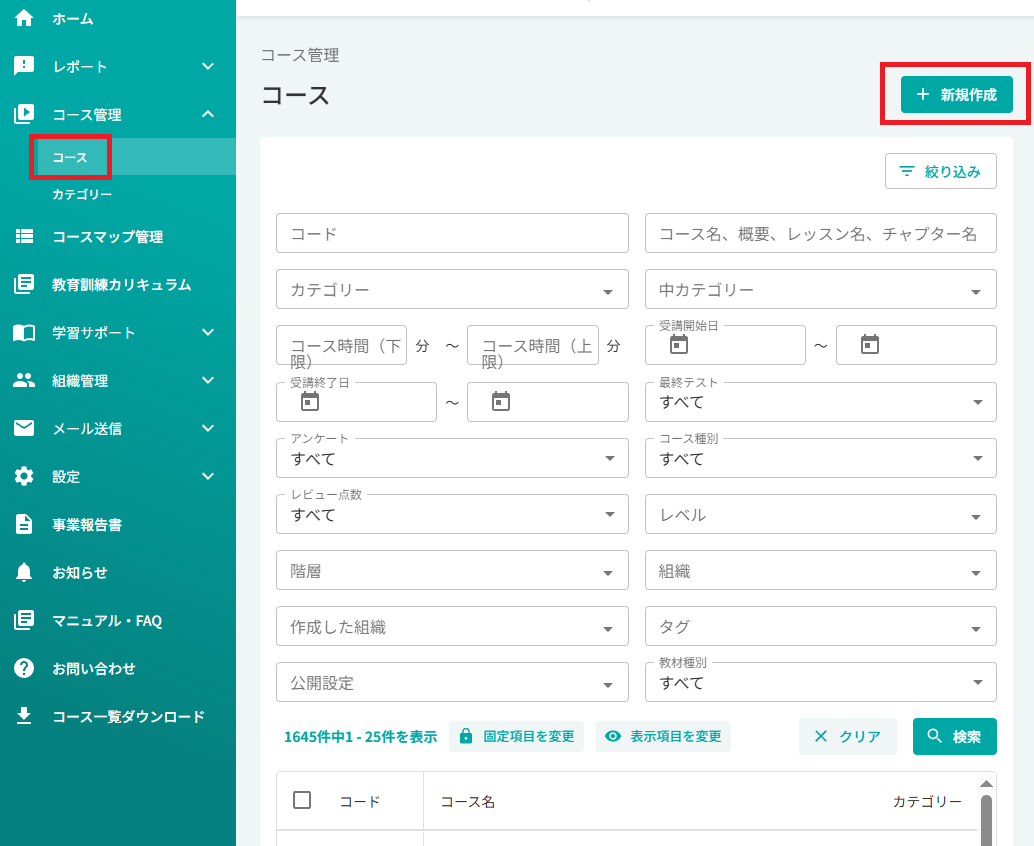Image resolution: width=1034 pixels, height=846 pixels.
Task: Click the レポート speech bubble icon
Action: pos(24,66)
